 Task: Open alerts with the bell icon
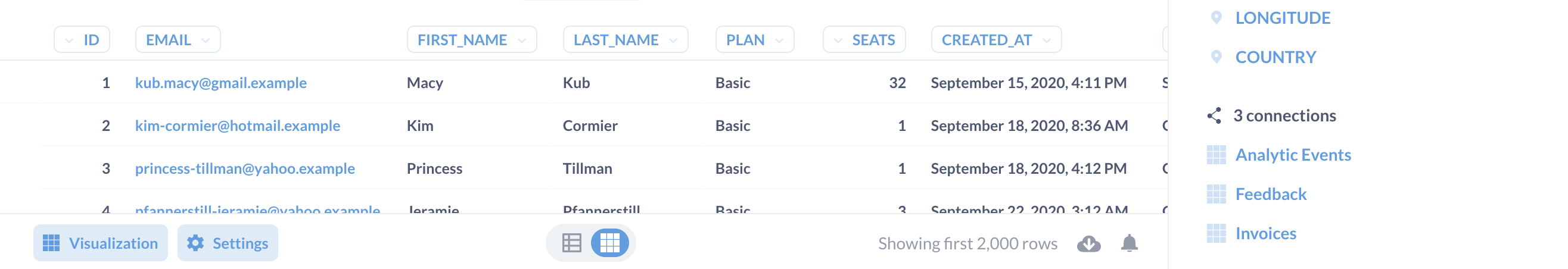coord(1129,243)
